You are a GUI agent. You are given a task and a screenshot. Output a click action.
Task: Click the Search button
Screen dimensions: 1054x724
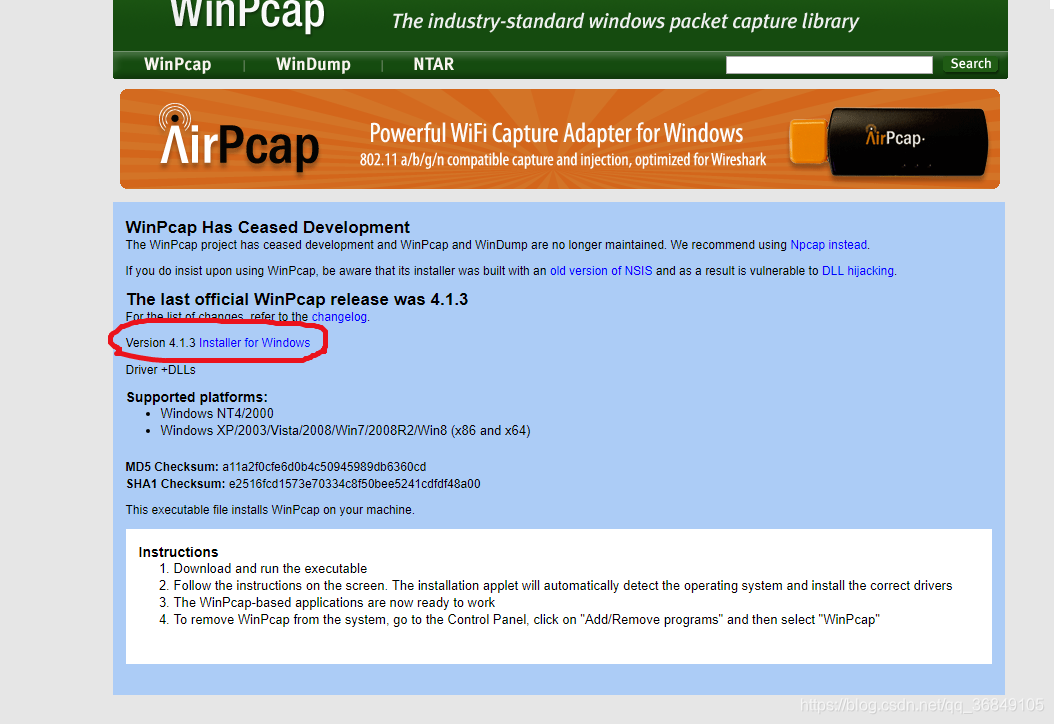click(x=971, y=64)
